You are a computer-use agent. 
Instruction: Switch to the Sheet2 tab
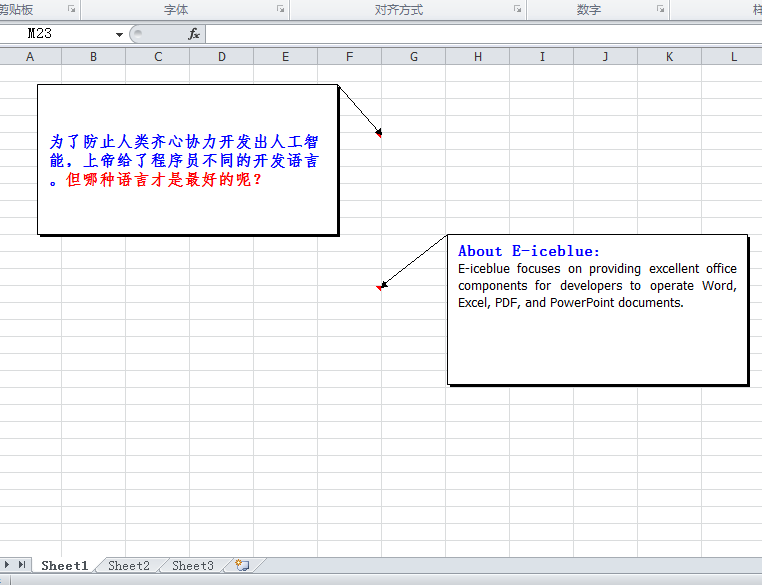[x=129, y=566]
